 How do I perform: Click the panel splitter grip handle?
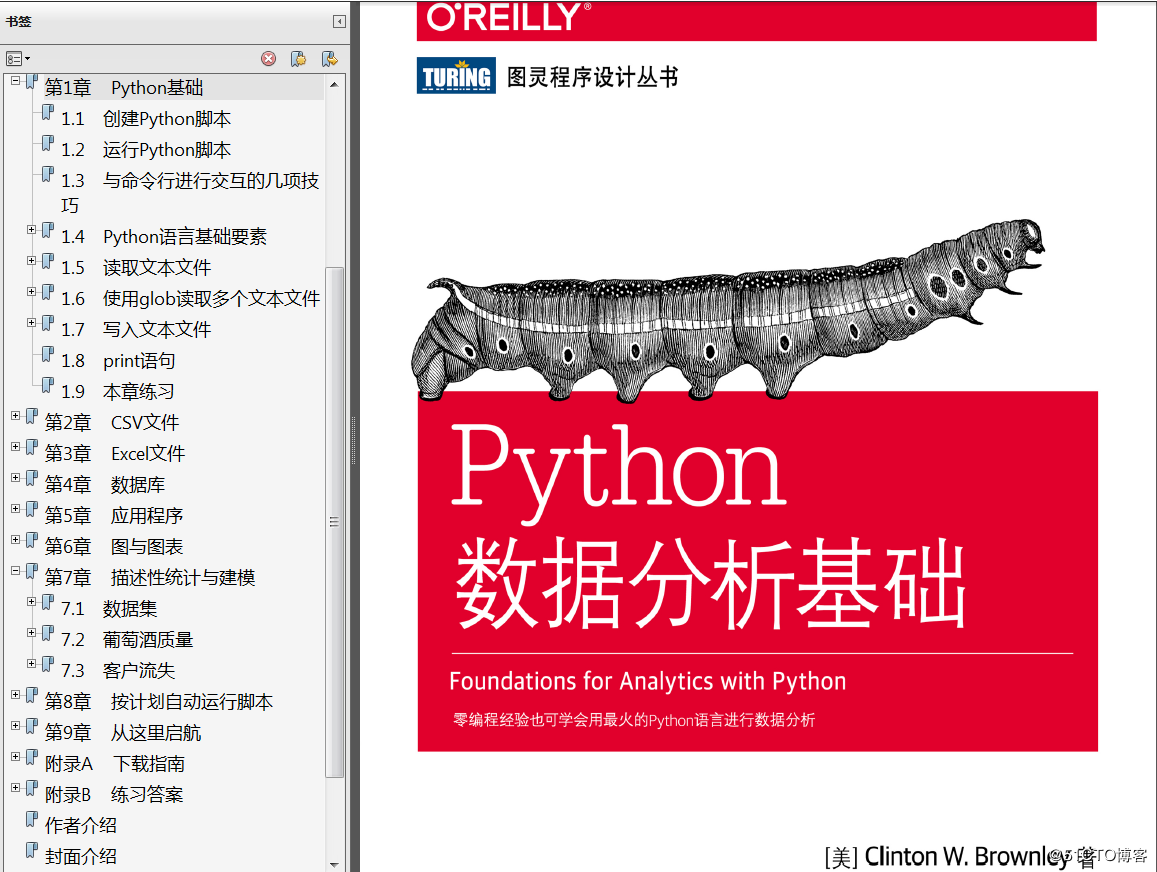coord(354,441)
